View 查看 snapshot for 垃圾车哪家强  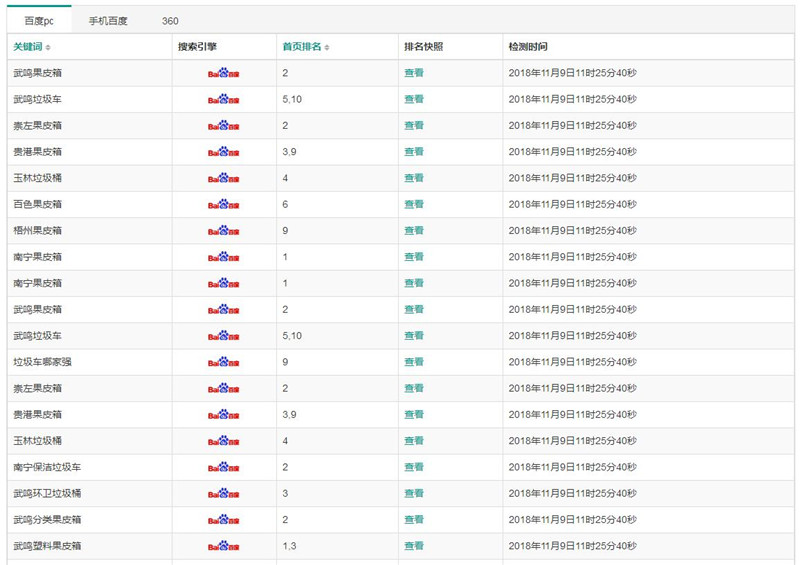click(414, 362)
